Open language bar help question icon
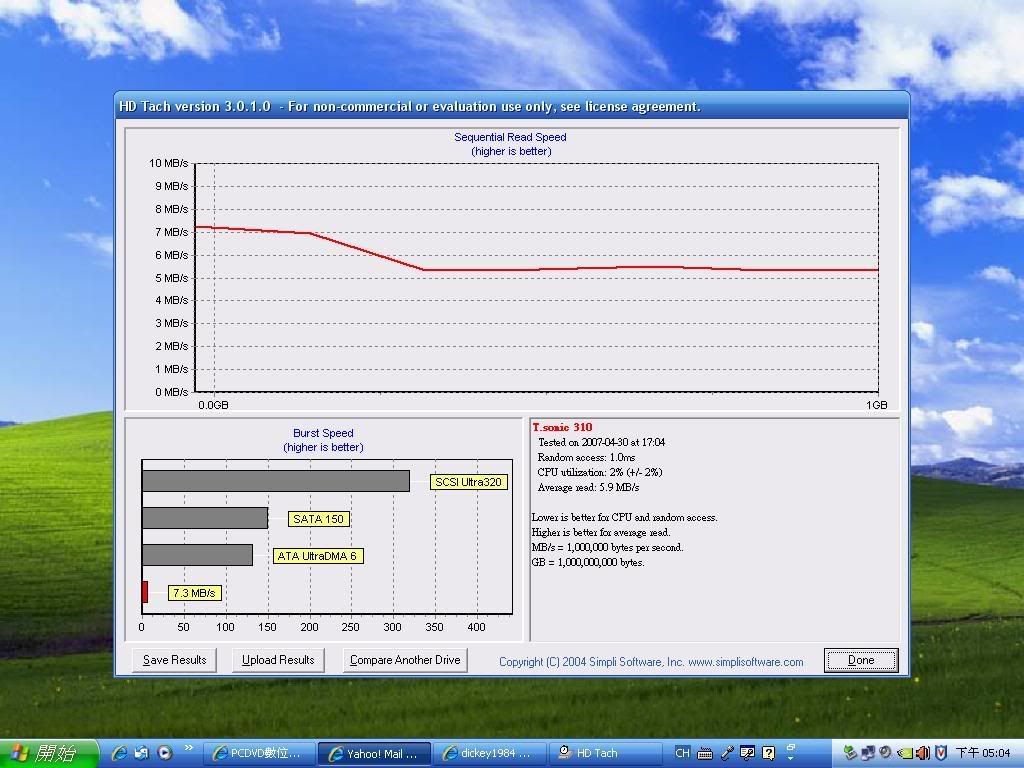 768,753
